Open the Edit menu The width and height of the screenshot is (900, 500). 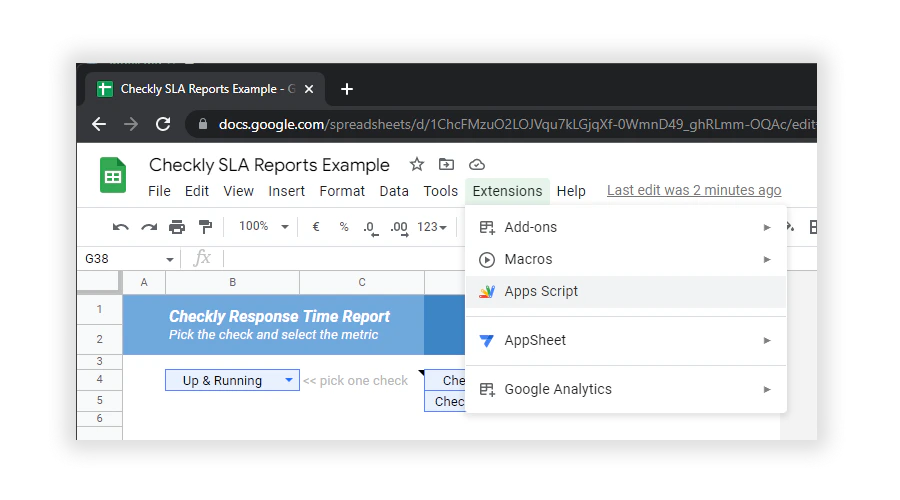coord(197,191)
